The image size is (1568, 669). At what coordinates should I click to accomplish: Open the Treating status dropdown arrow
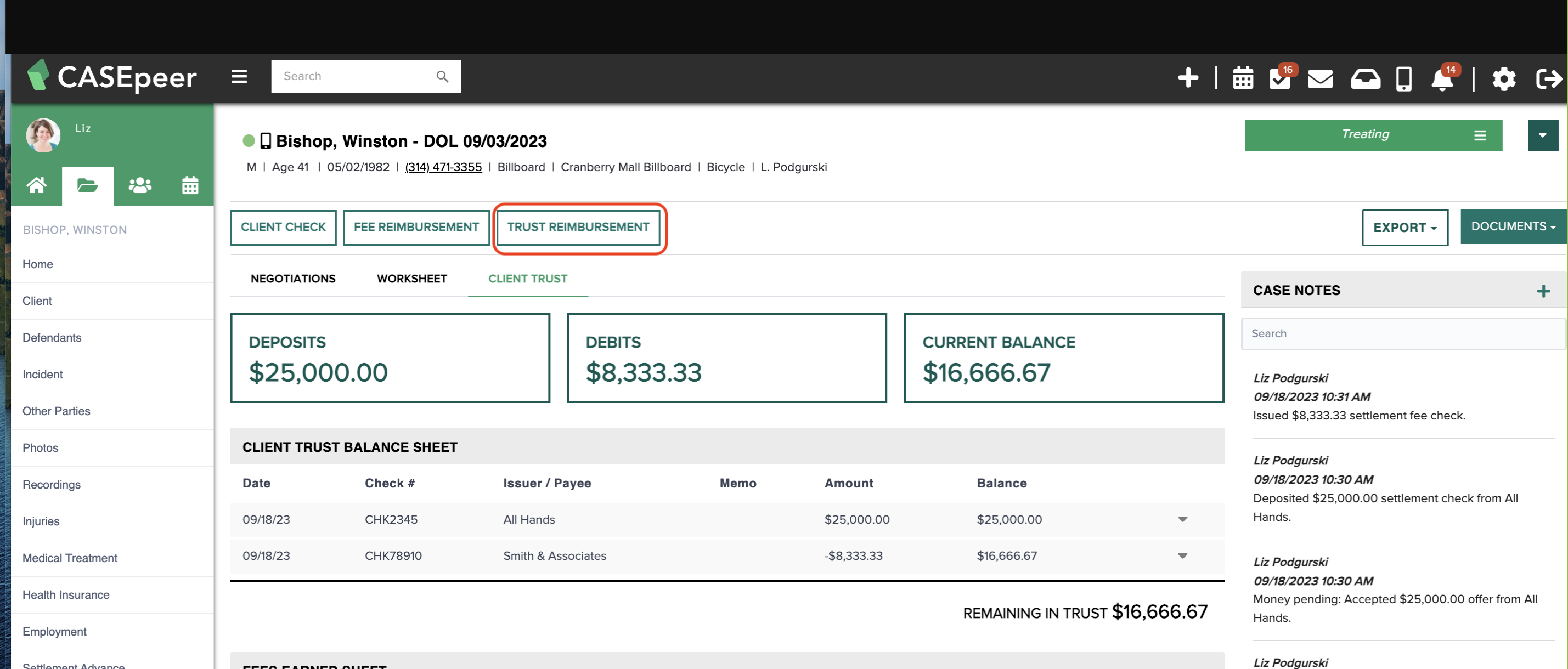tap(1542, 135)
